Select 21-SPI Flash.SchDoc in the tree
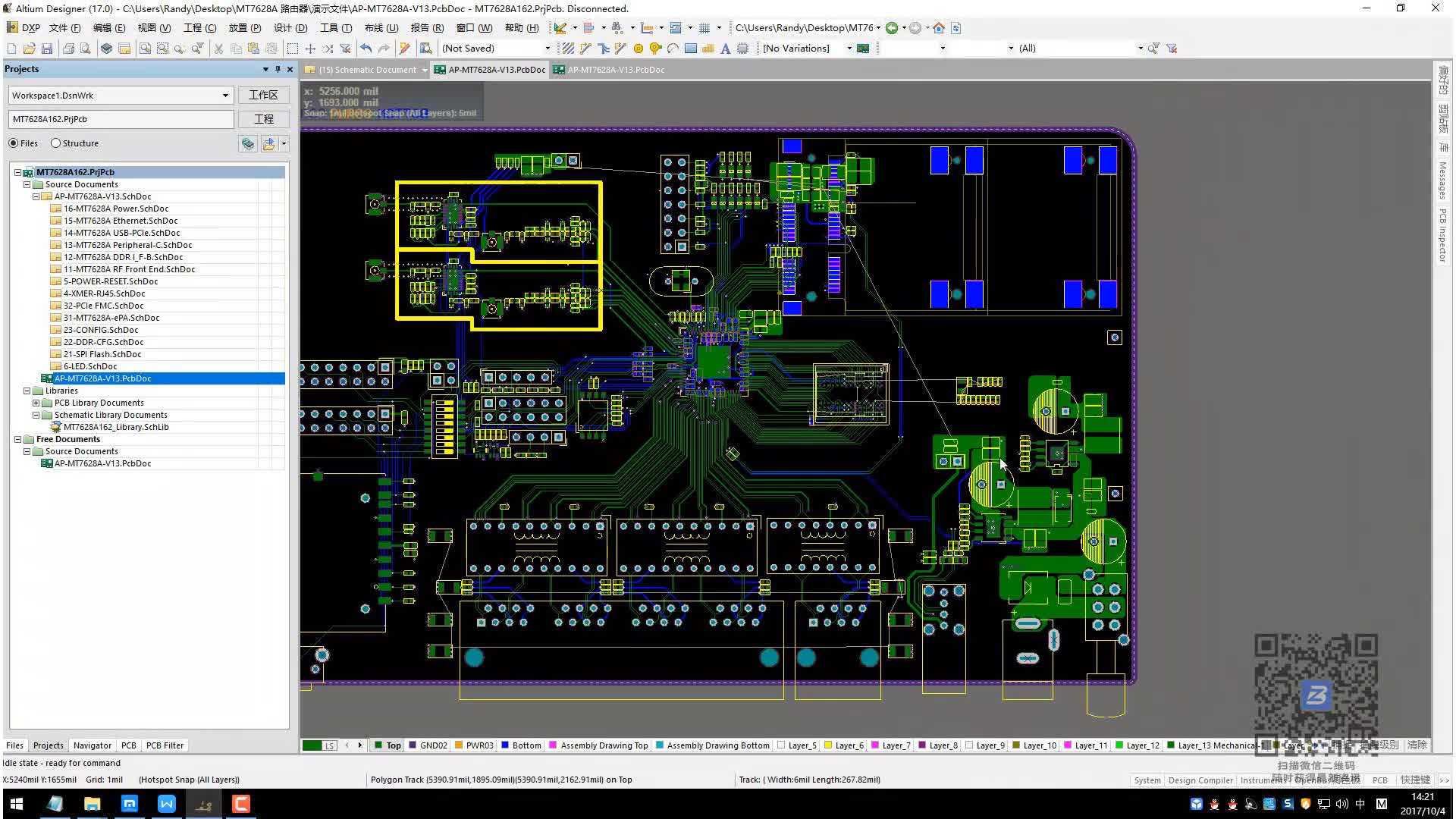 102,354
